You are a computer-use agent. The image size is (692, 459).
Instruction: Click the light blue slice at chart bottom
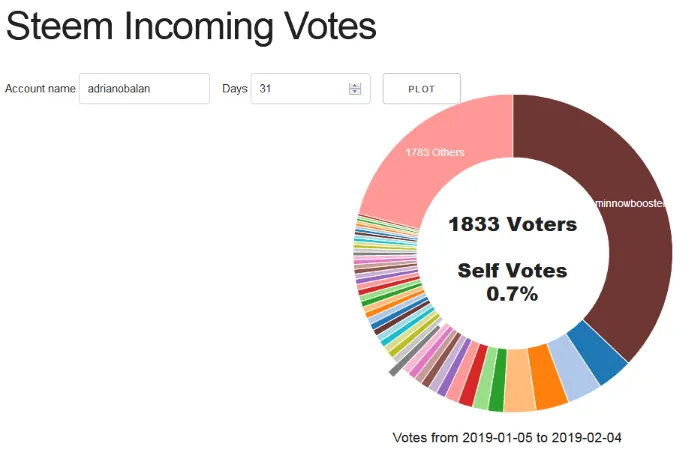[x=572, y=369]
